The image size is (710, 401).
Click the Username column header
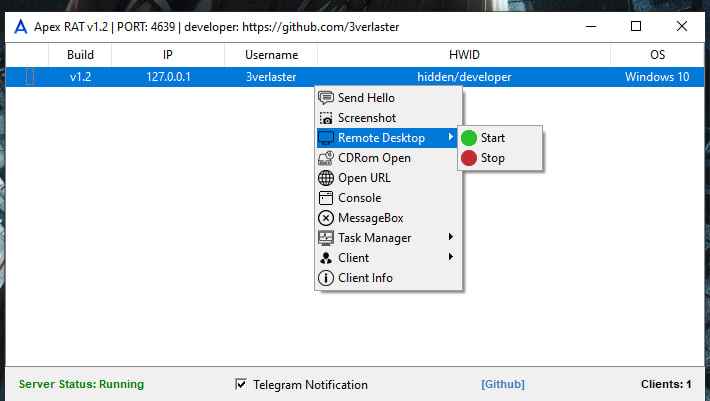pos(271,55)
